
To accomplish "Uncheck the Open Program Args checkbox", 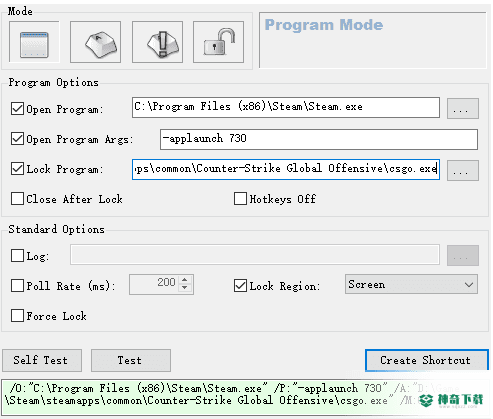I will 17,138.
